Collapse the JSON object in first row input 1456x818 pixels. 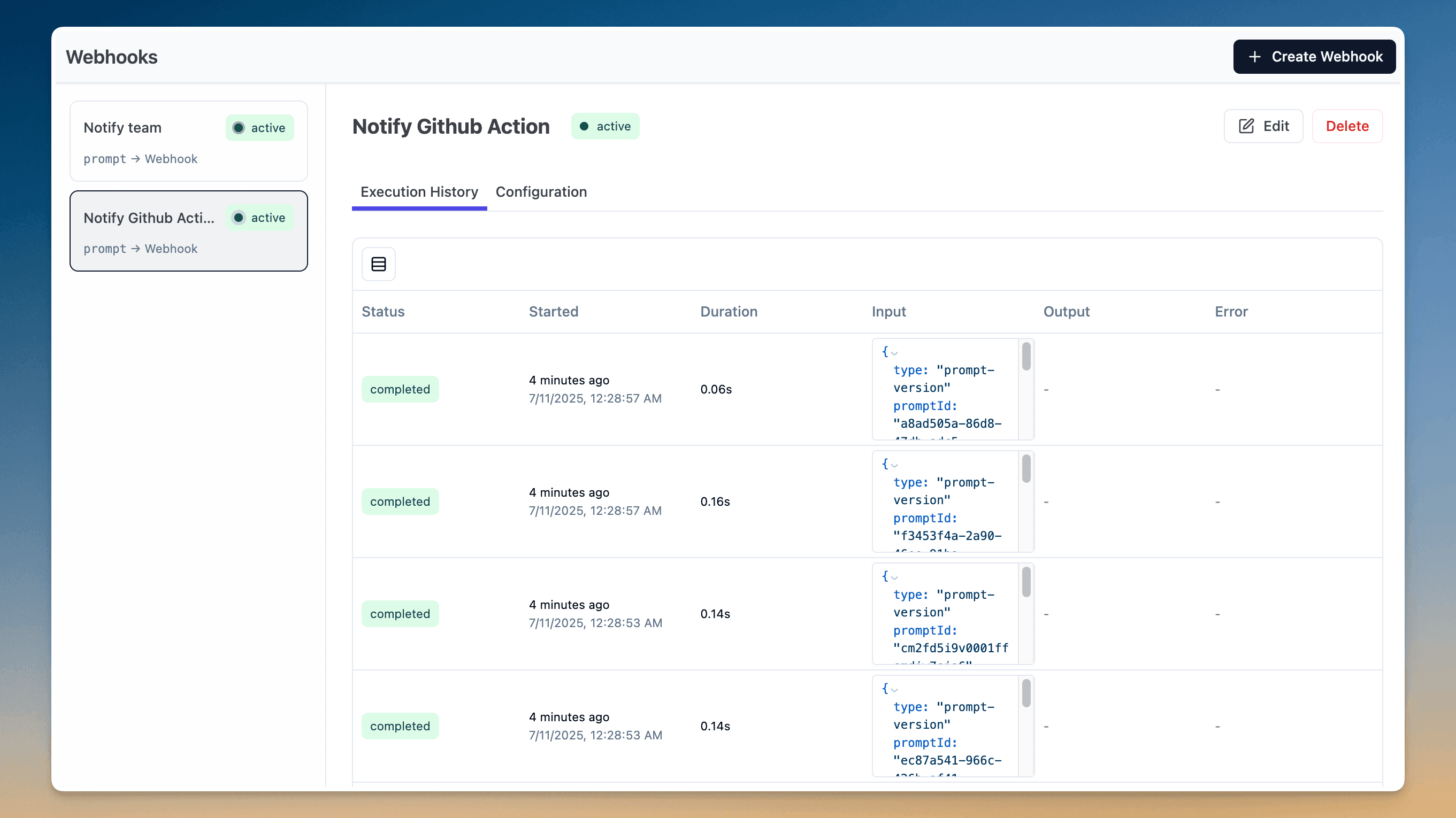pyautogui.click(x=894, y=353)
